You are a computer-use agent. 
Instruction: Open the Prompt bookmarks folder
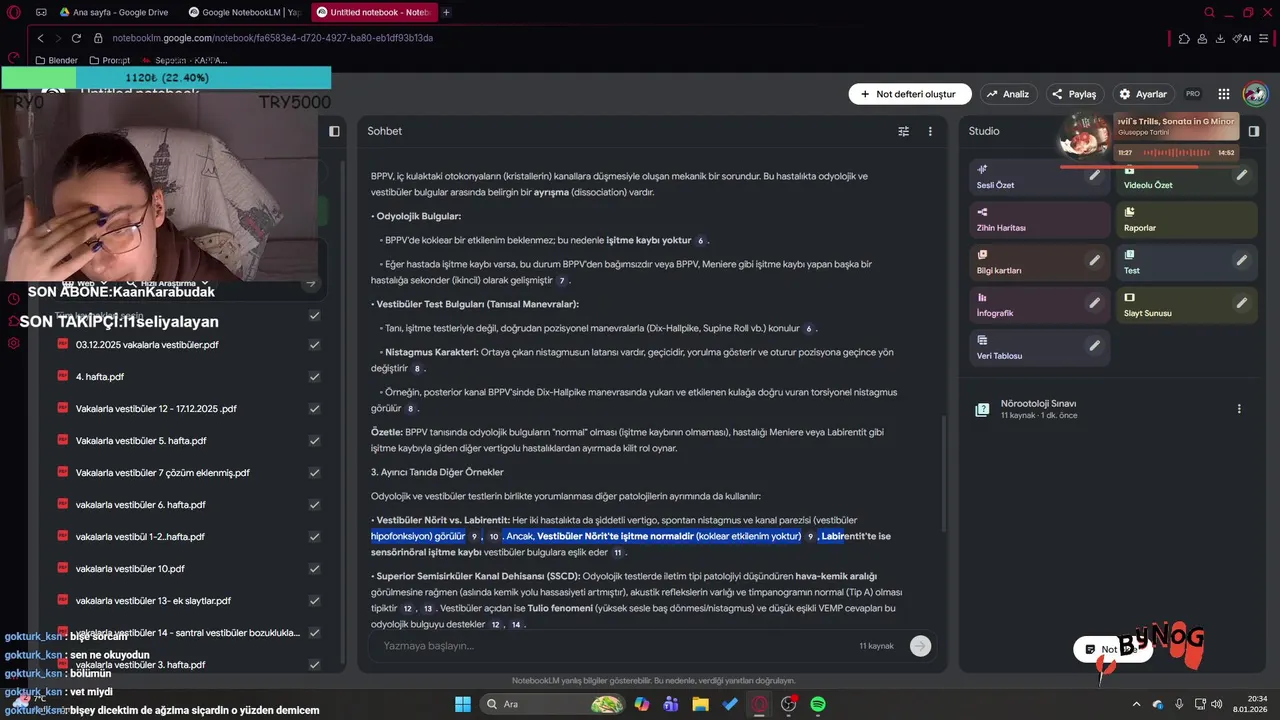(x=109, y=60)
